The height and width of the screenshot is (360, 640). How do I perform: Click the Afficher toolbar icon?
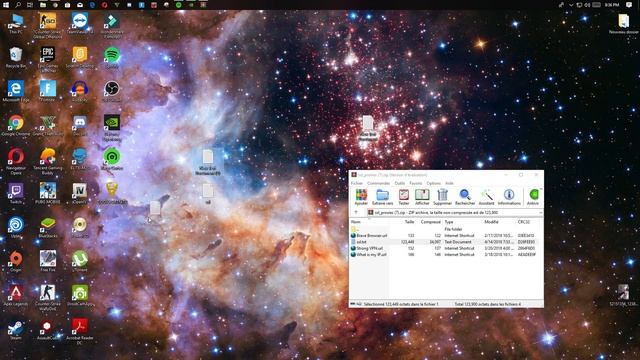point(422,197)
